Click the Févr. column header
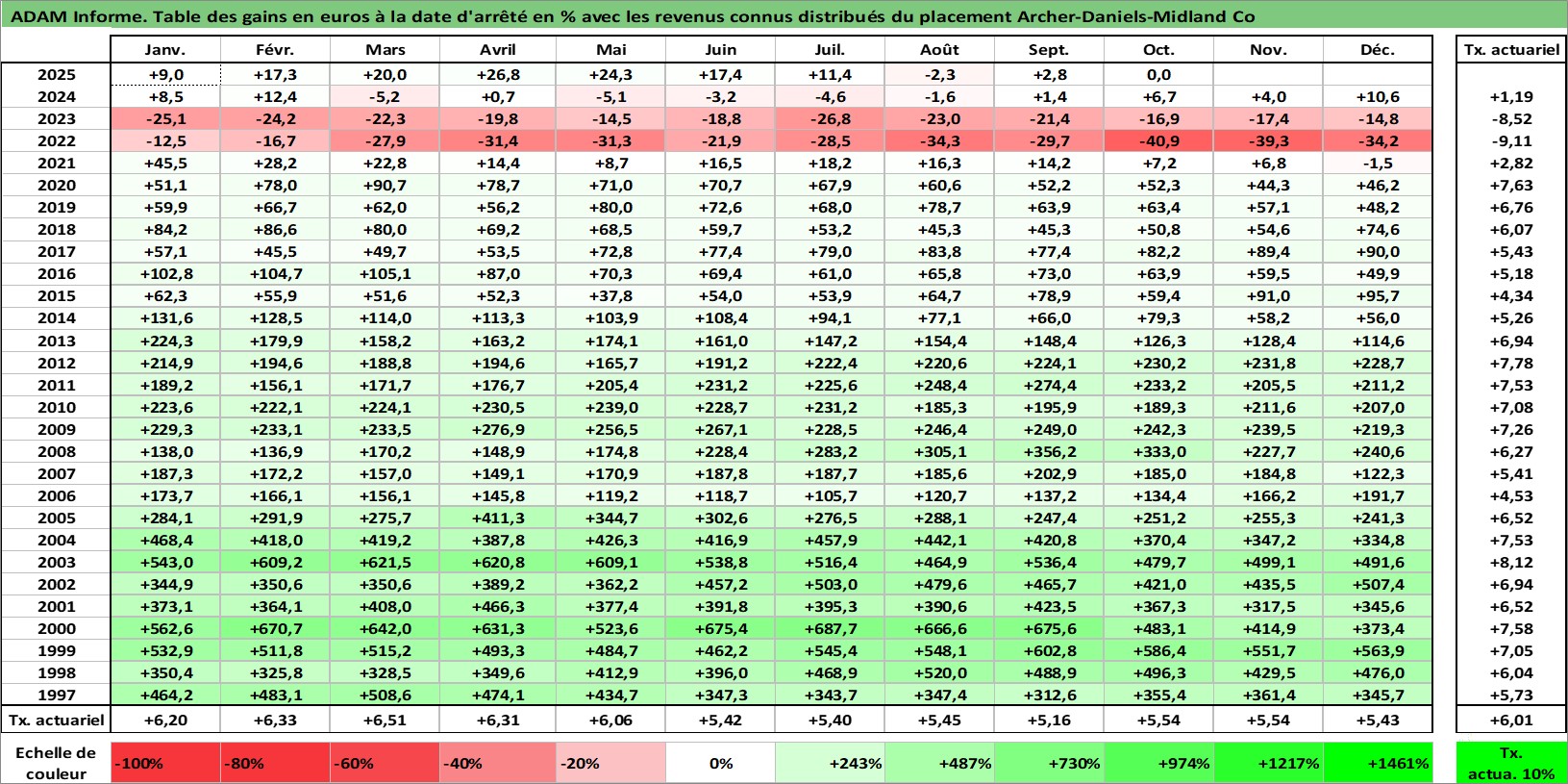The image size is (1568, 784). tap(275, 50)
